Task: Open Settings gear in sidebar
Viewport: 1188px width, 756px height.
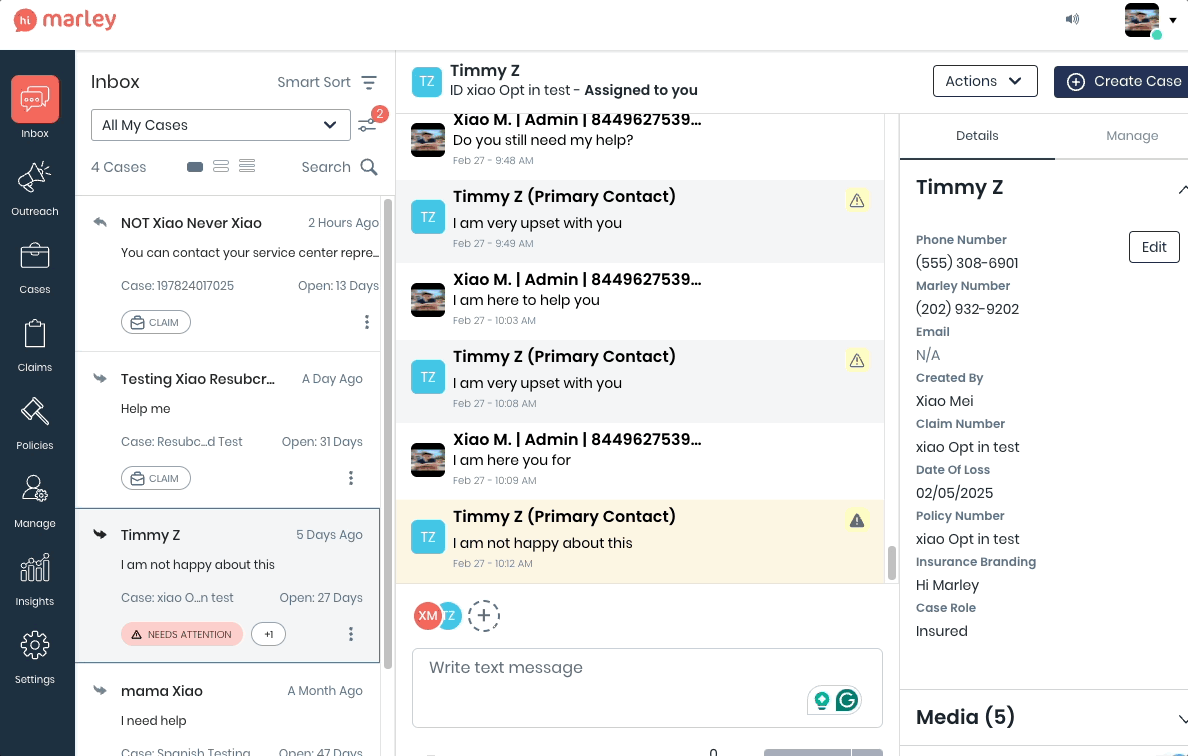Action: pyautogui.click(x=35, y=648)
